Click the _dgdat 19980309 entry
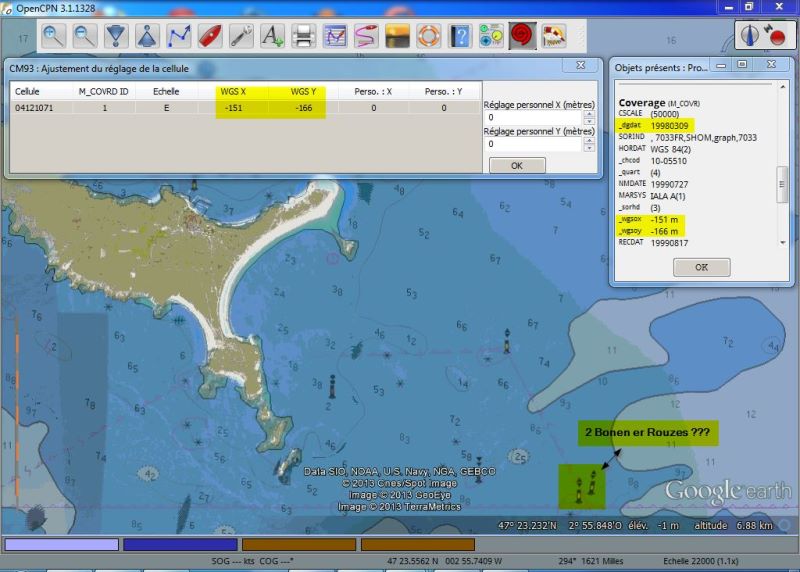Screen dimensions: 800x572 [654, 126]
